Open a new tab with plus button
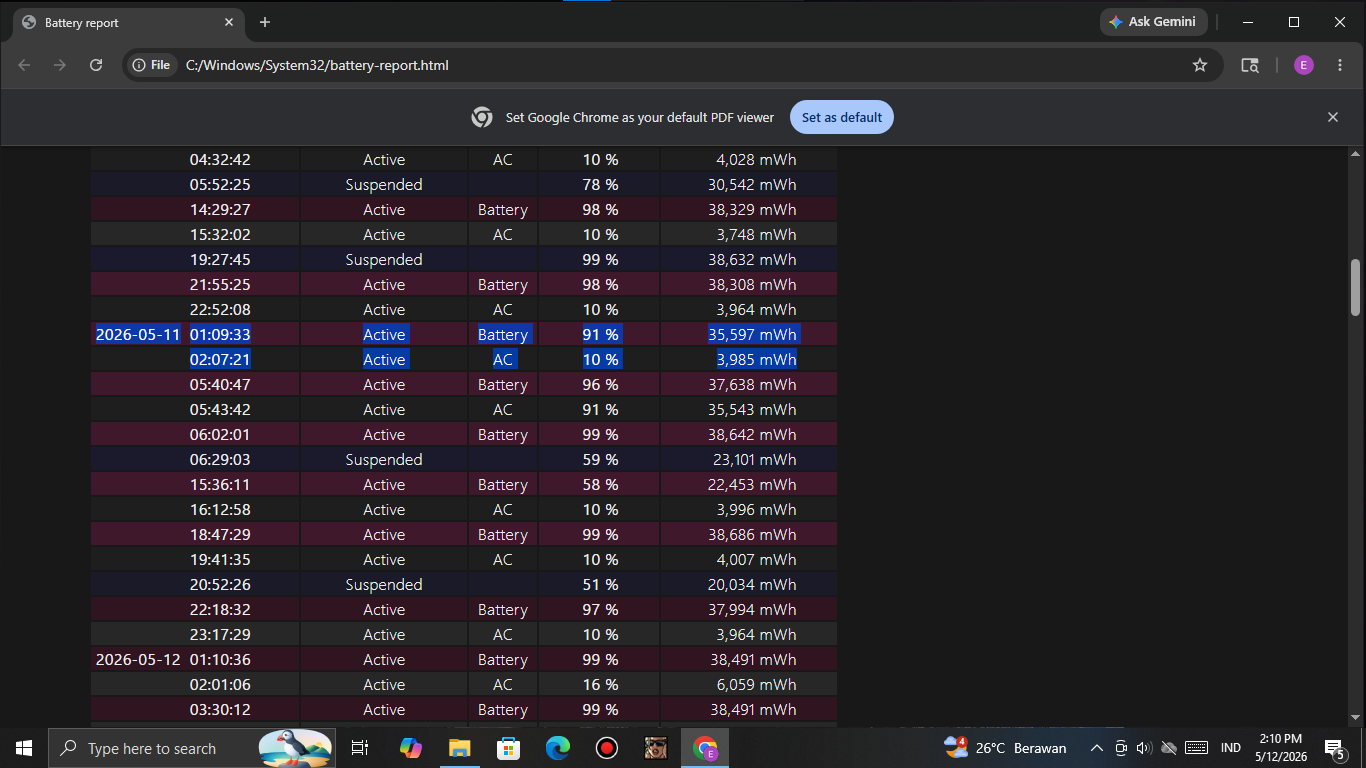 point(265,22)
